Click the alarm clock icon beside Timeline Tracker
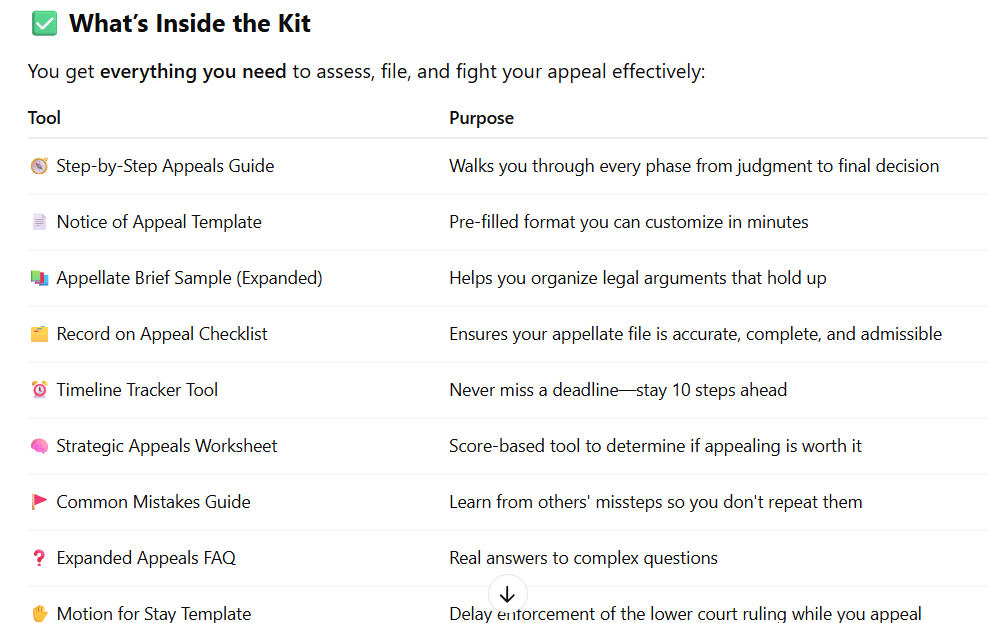1007x623 pixels. [x=39, y=390]
